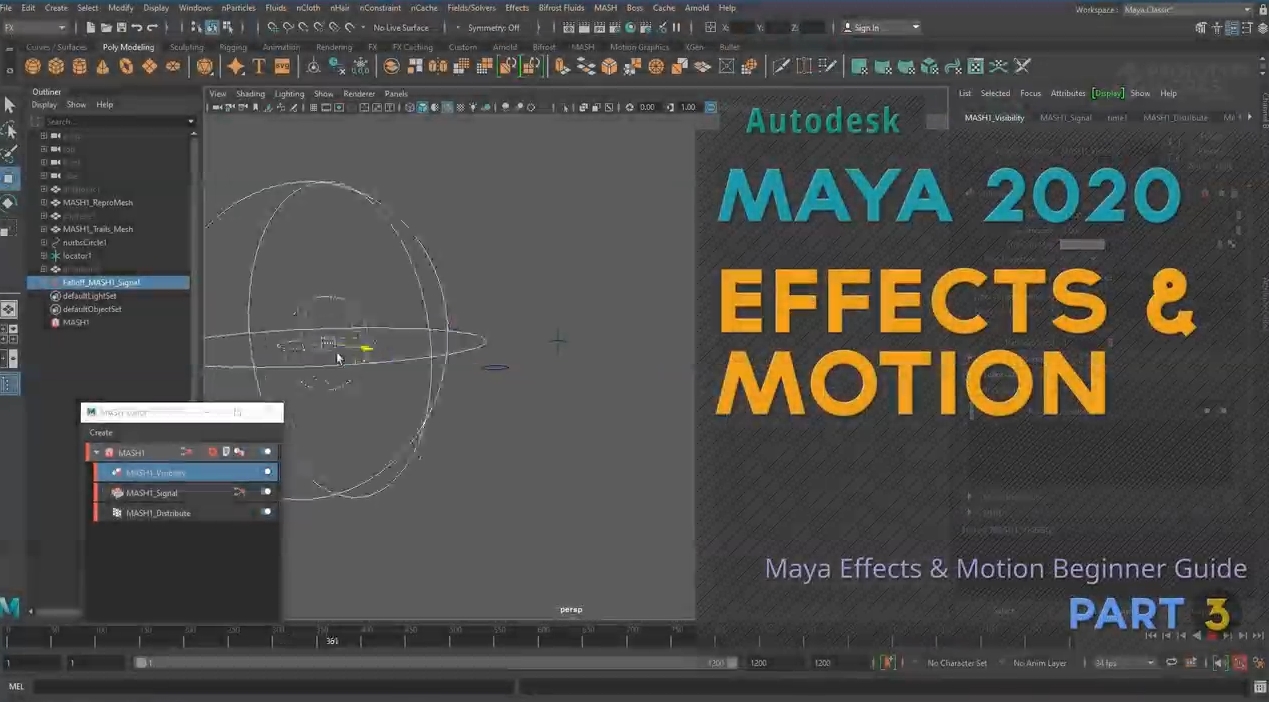Image resolution: width=1269 pixels, height=702 pixels.
Task: Collapse the MASH1 network tree arrow
Action: click(97, 453)
